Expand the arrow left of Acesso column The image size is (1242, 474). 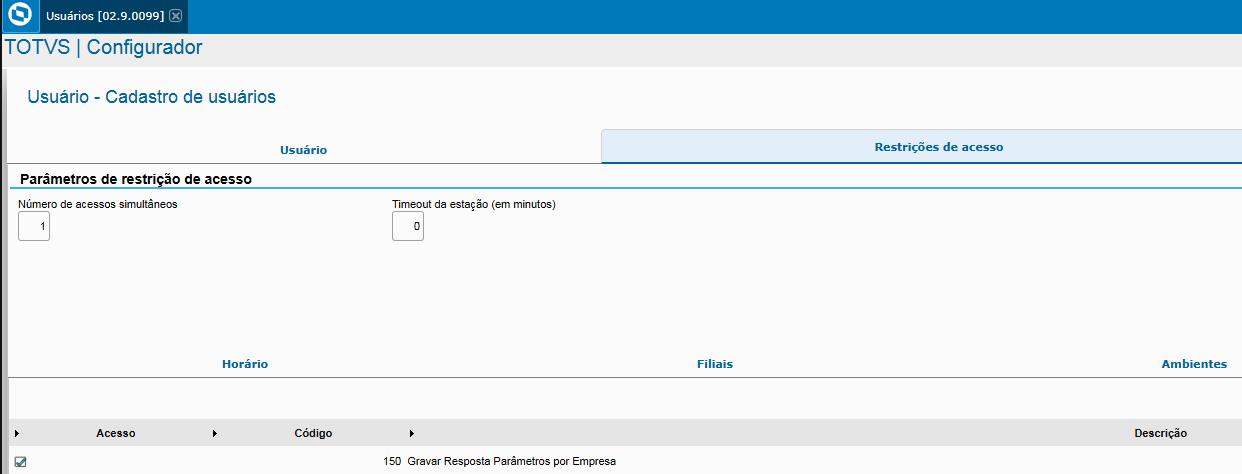pos(17,434)
